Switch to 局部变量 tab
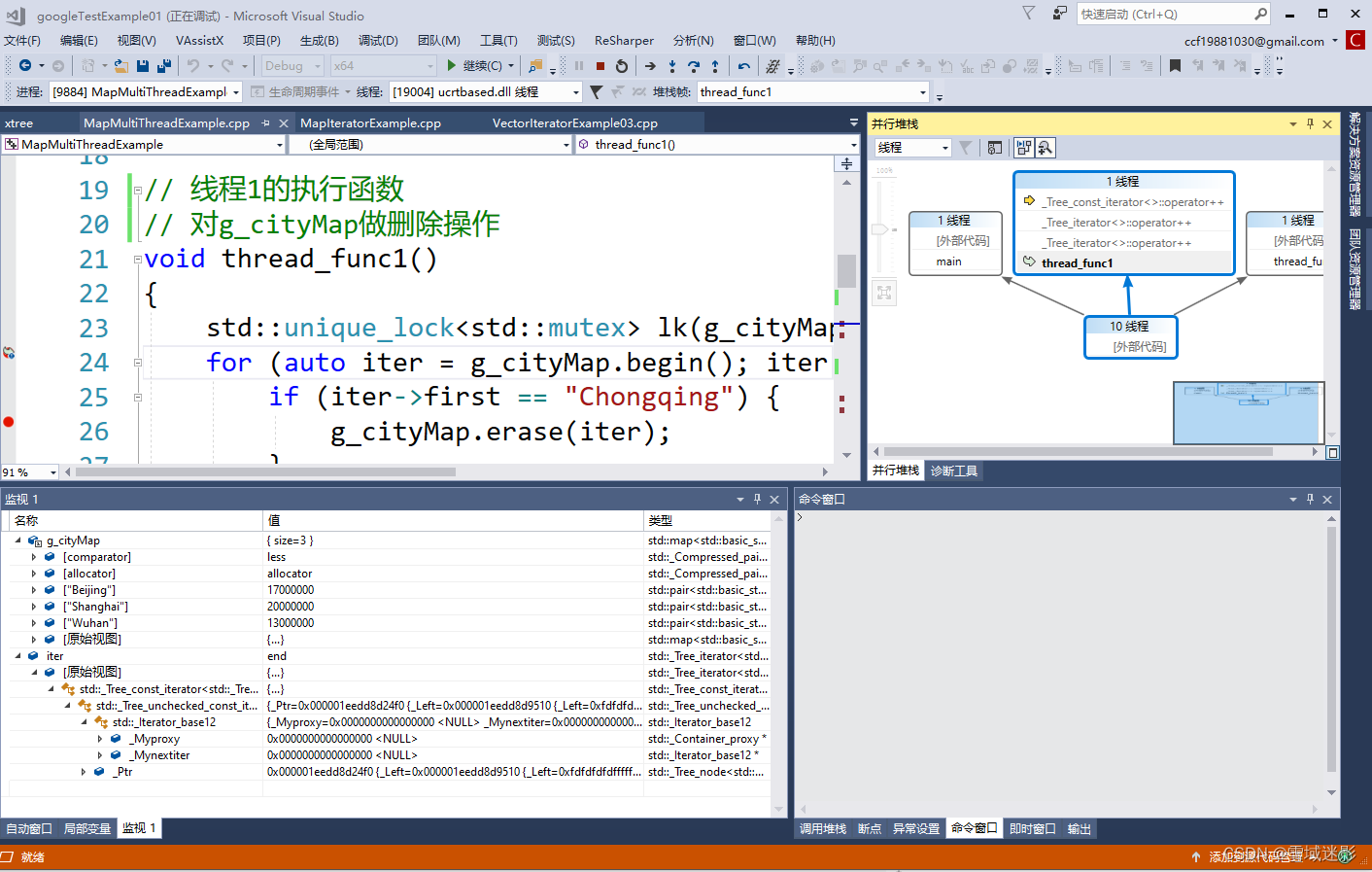This screenshot has width=1372, height=872. (x=87, y=829)
